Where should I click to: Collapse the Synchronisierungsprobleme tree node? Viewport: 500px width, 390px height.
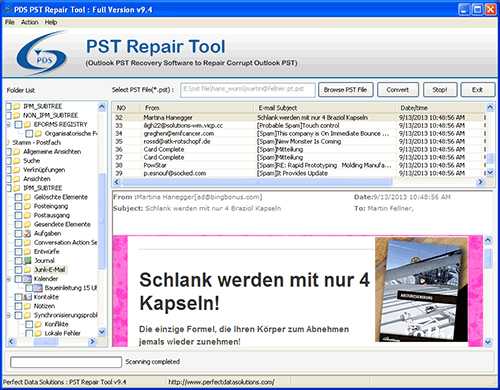tap(9, 315)
